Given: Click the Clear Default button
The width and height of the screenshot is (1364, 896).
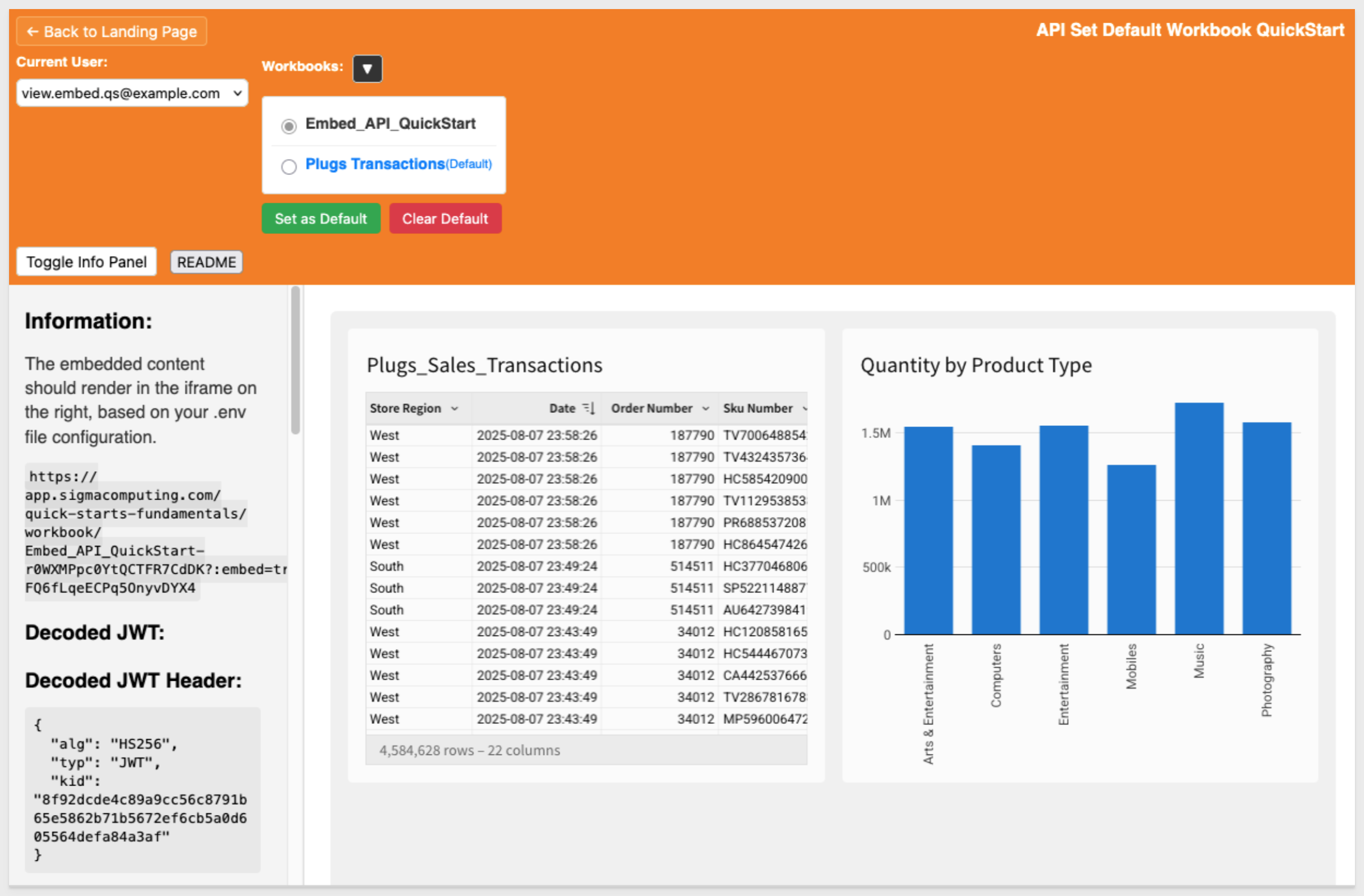Looking at the screenshot, I should (445, 219).
